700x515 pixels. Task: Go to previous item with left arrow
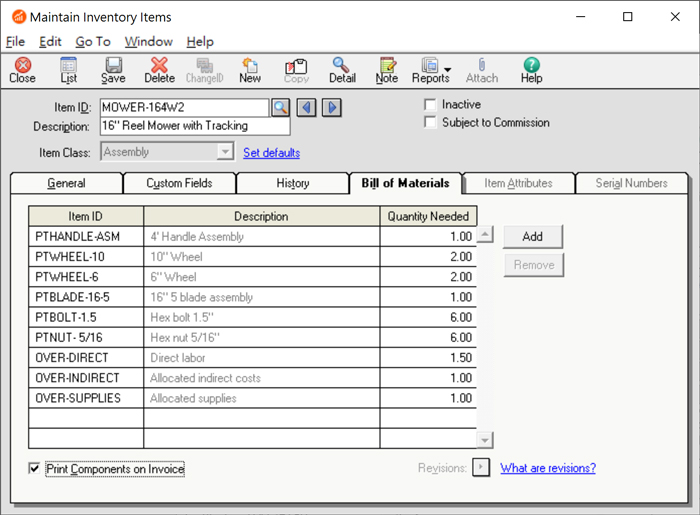click(306, 108)
